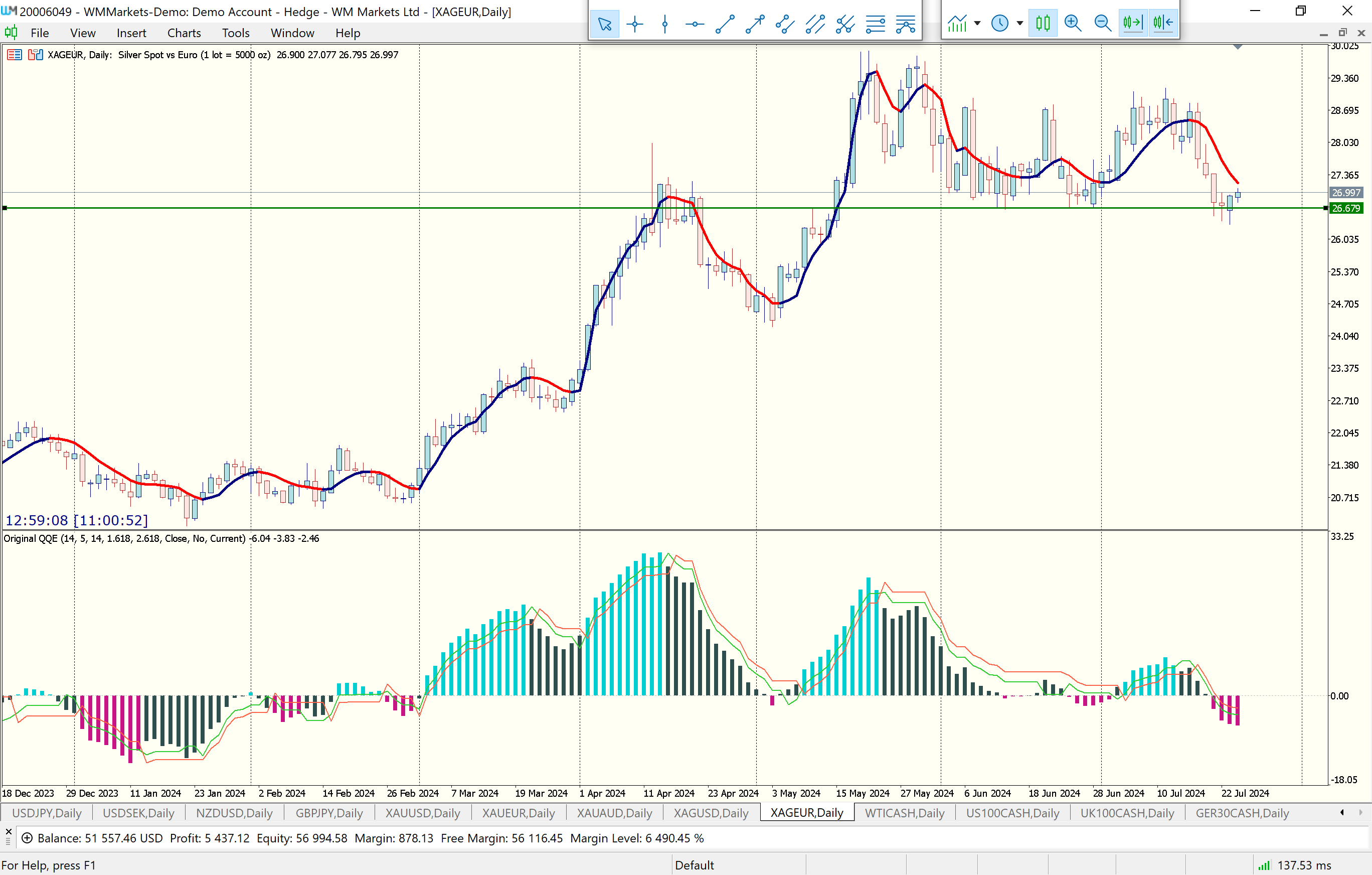This screenshot has height=875, width=1372.
Task: Pick the vertical line drawing tool
Action: (x=665, y=24)
